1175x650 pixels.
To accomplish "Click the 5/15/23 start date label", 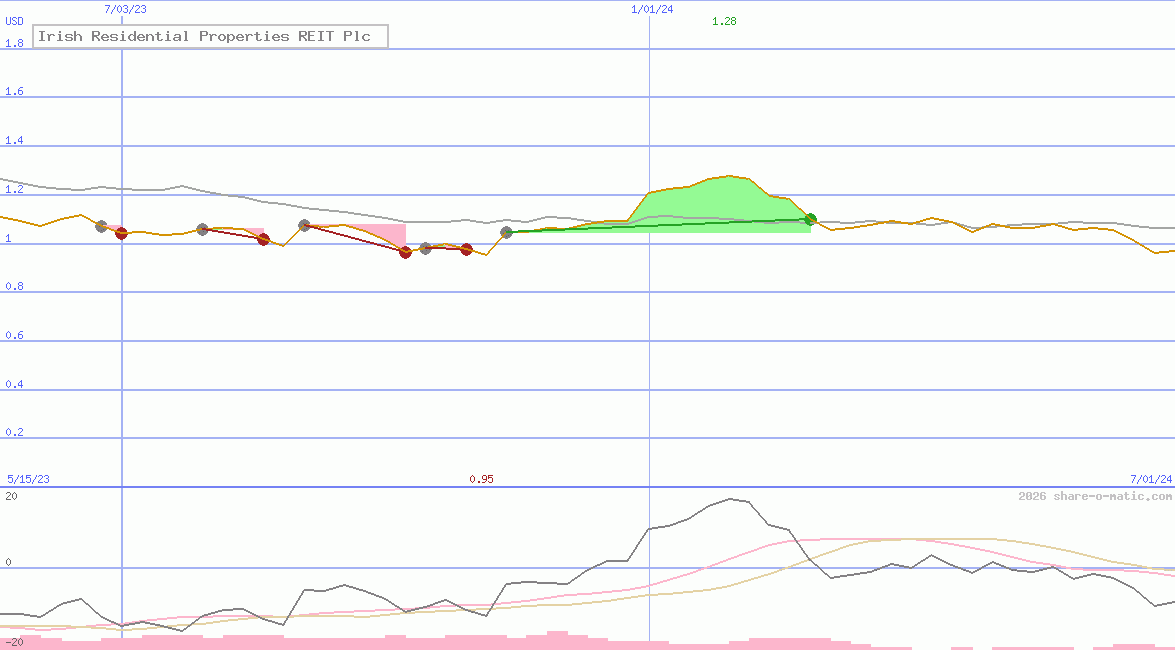I will click(x=28, y=479).
